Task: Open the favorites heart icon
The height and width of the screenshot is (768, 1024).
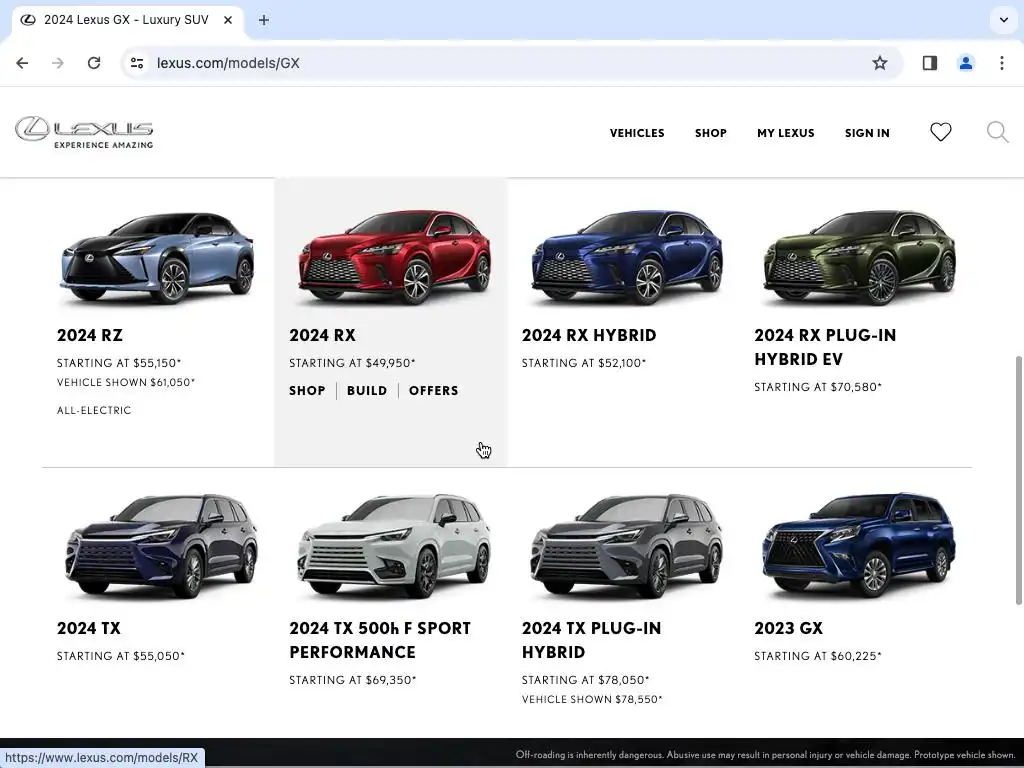Action: point(940,132)
